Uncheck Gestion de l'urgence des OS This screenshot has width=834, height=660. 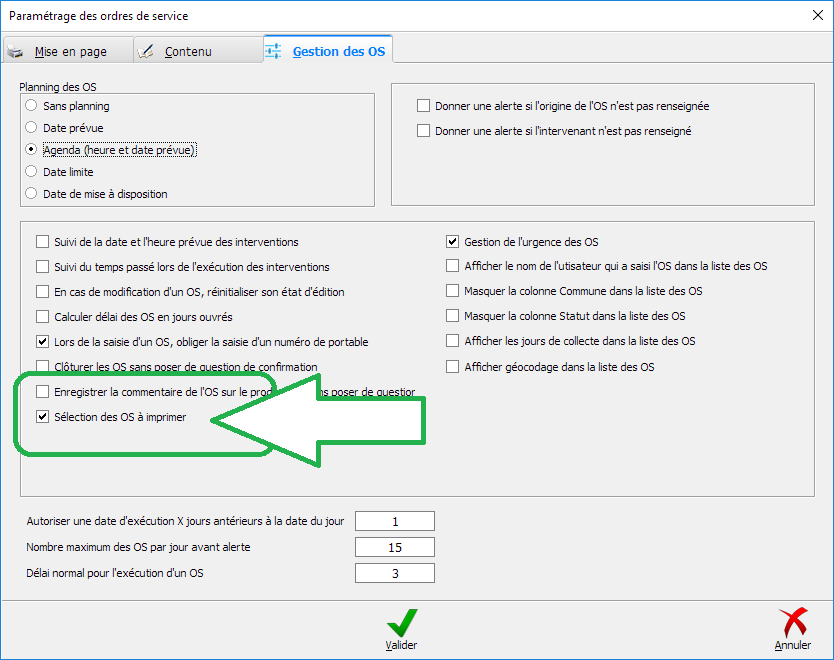tap(453, 242)
